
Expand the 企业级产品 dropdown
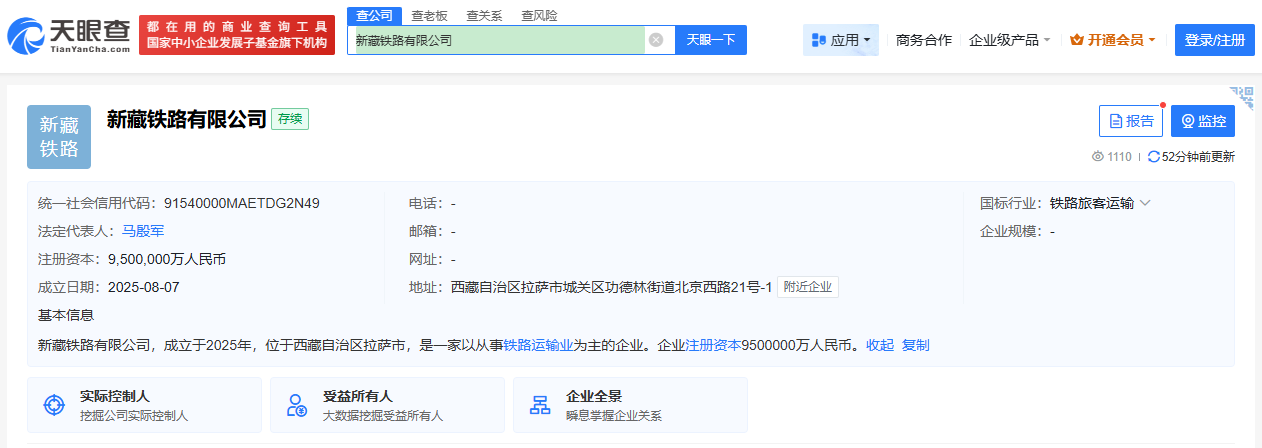coord(1009,40)
